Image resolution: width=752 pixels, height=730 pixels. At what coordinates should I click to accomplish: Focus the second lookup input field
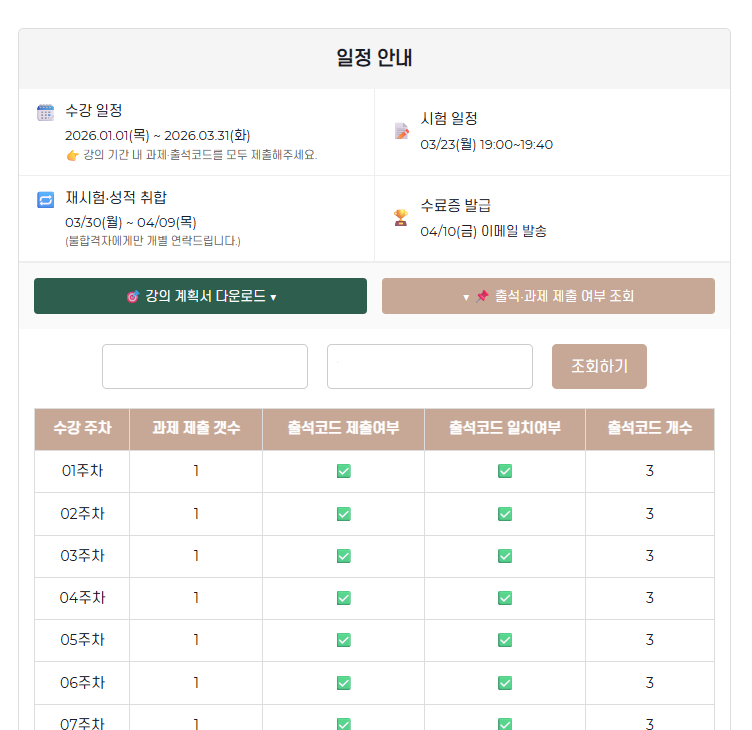(430, 366)
